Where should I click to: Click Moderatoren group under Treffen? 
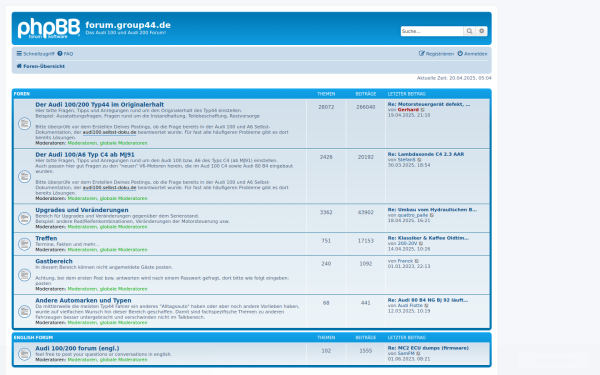pos(82,249)
